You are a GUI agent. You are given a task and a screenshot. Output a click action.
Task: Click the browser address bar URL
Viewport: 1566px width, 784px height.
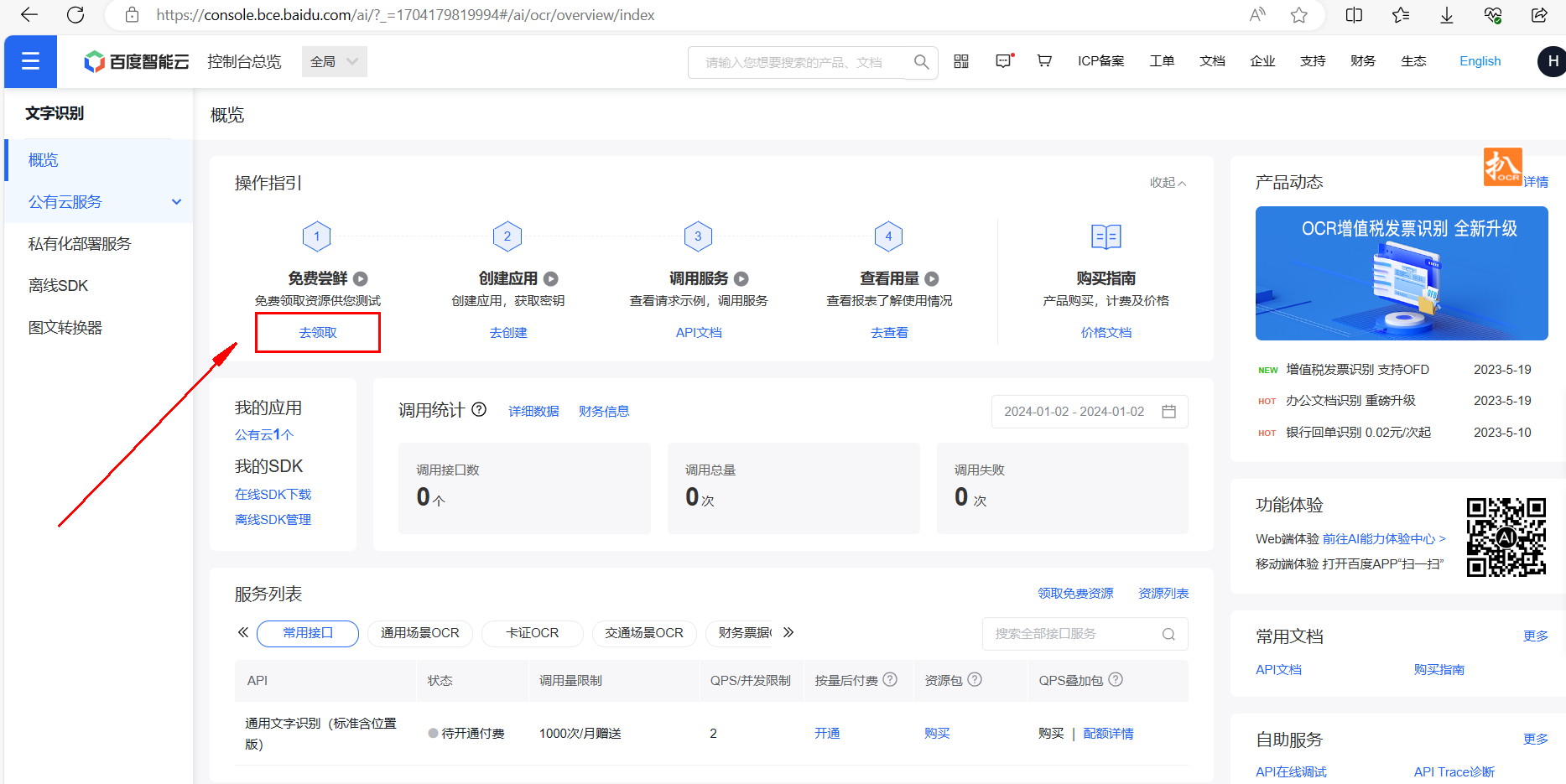pos(405,15)
